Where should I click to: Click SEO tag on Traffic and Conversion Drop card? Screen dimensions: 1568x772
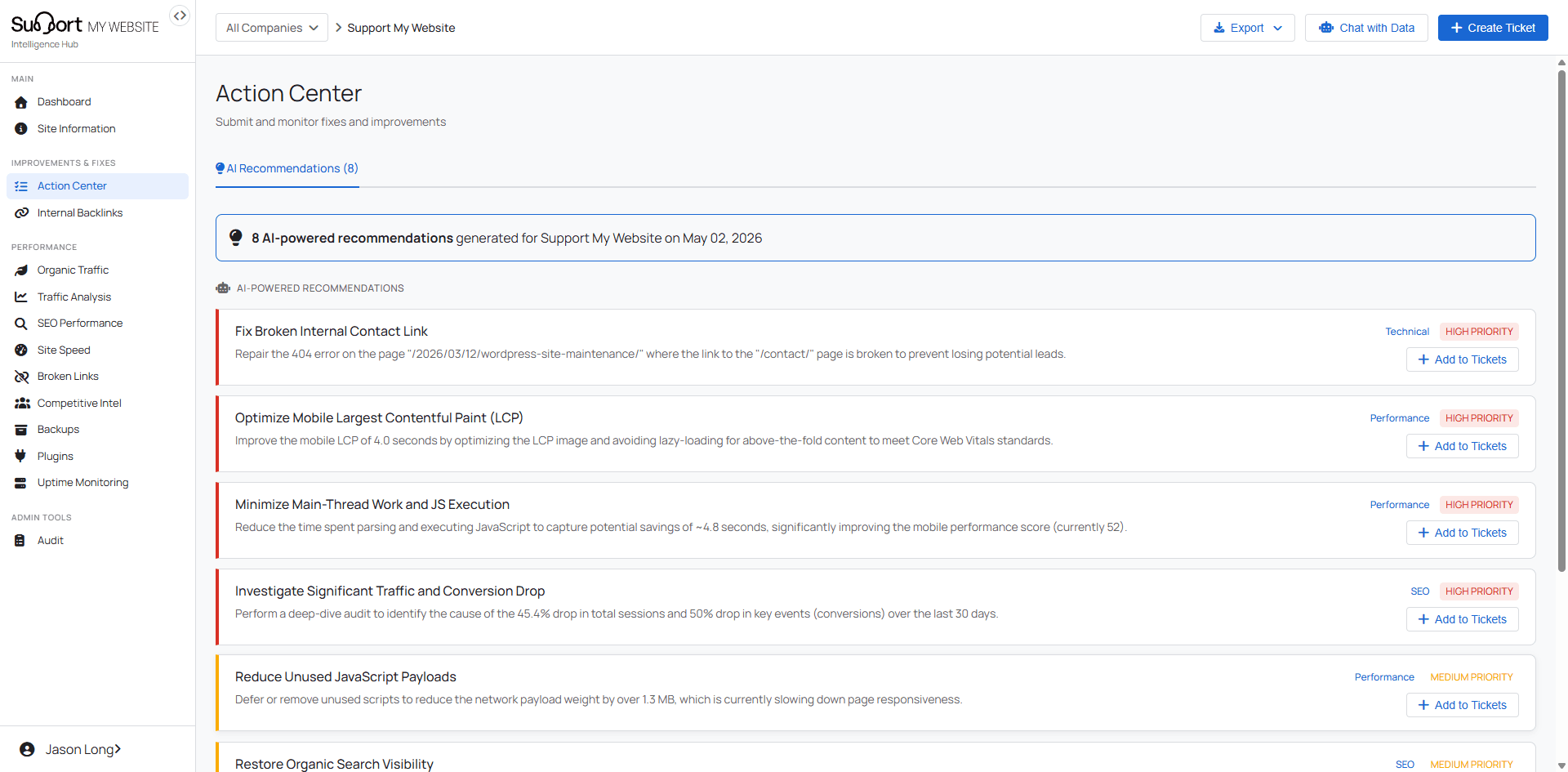1420,591
